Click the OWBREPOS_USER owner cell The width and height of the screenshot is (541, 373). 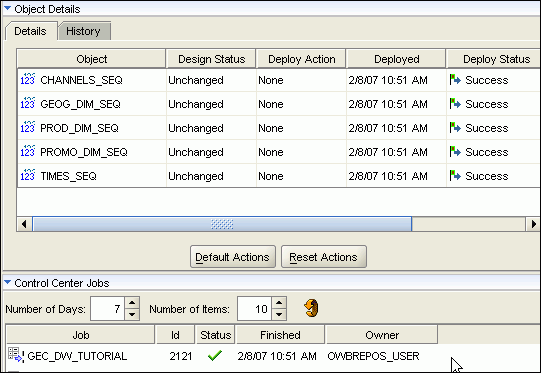pos(373,356)
